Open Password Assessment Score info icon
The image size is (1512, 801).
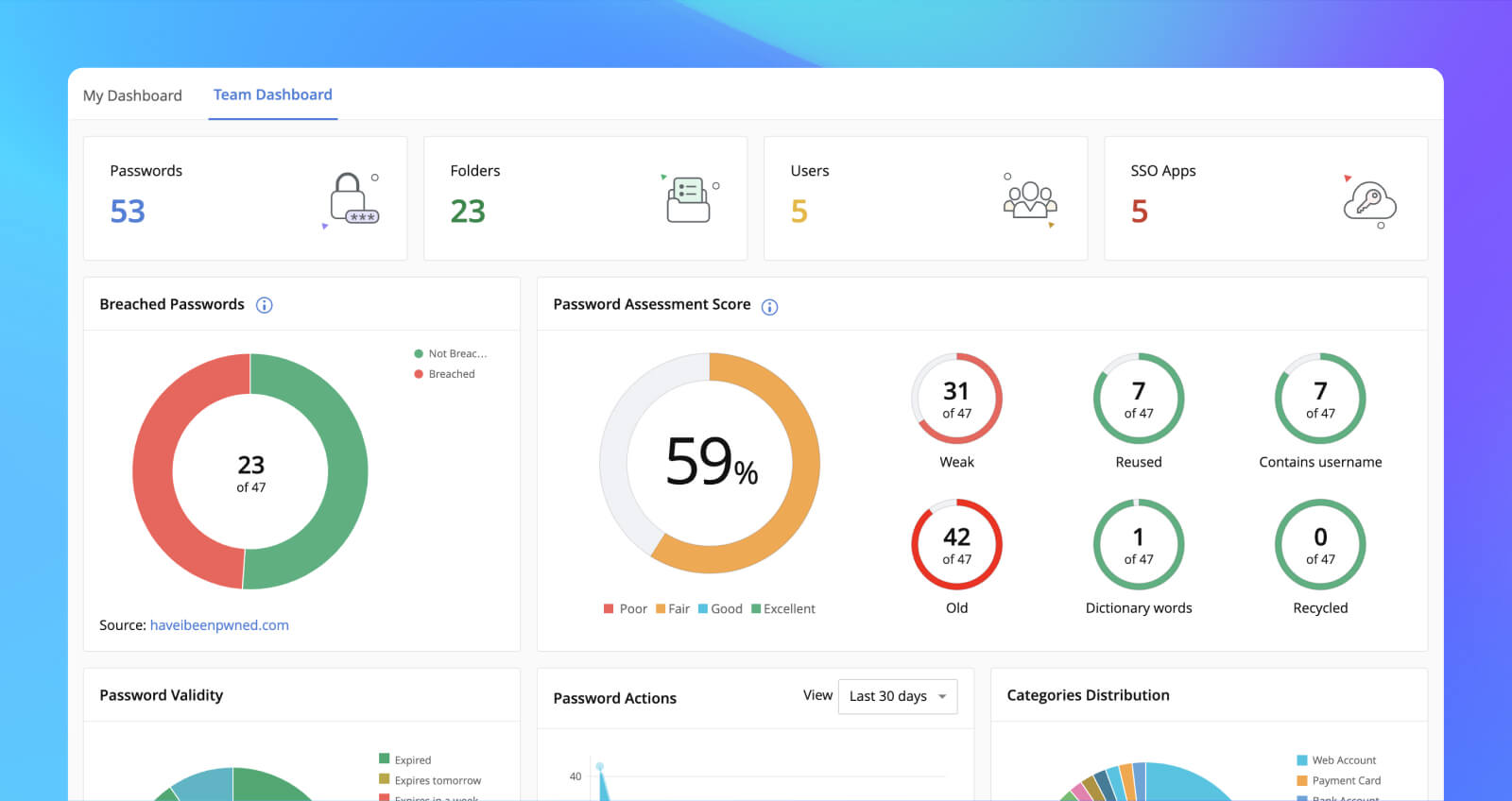(770, 307)
